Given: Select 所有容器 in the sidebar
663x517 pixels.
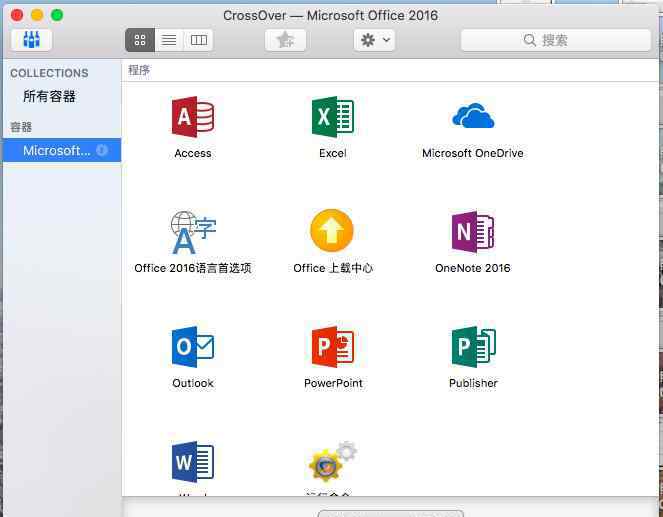Looking at the screenshot, I should pyautogui.click(x=49, y=96).
